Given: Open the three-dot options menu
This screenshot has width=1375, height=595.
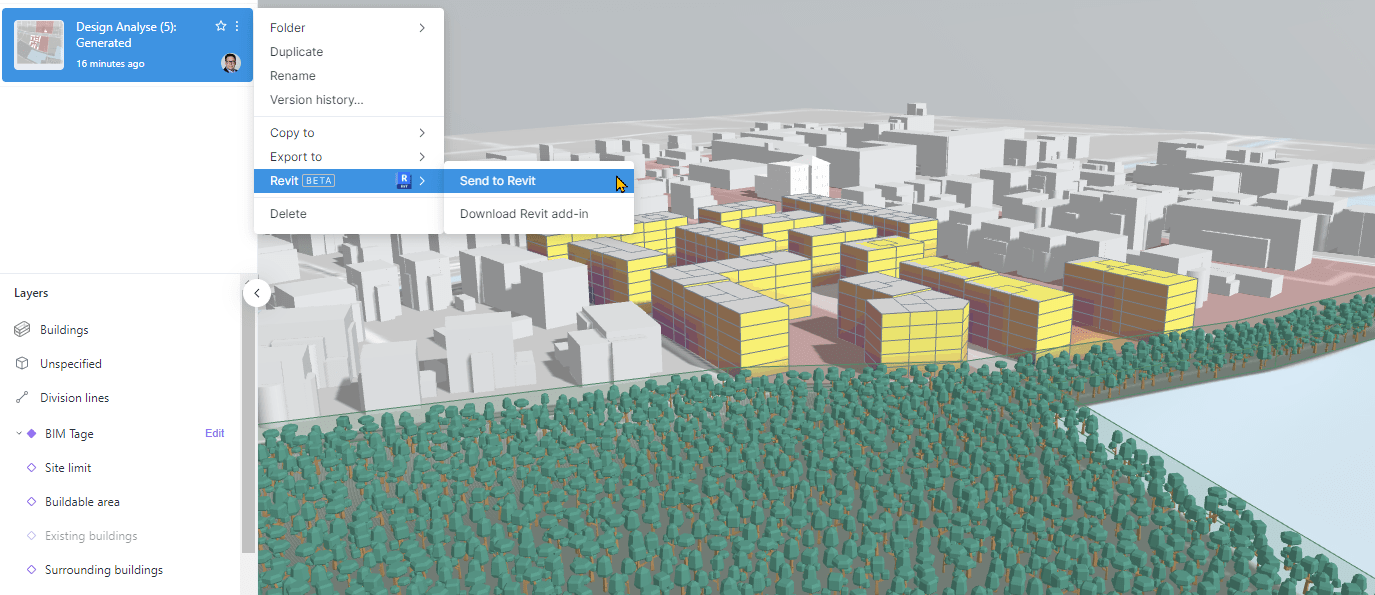Looking at the screenshot, I should (237, 26).
